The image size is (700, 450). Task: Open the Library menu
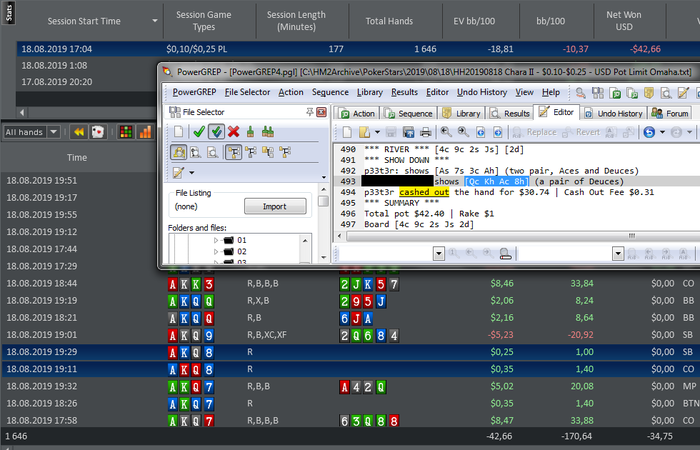pyautogui.click(x=370, y=92)
